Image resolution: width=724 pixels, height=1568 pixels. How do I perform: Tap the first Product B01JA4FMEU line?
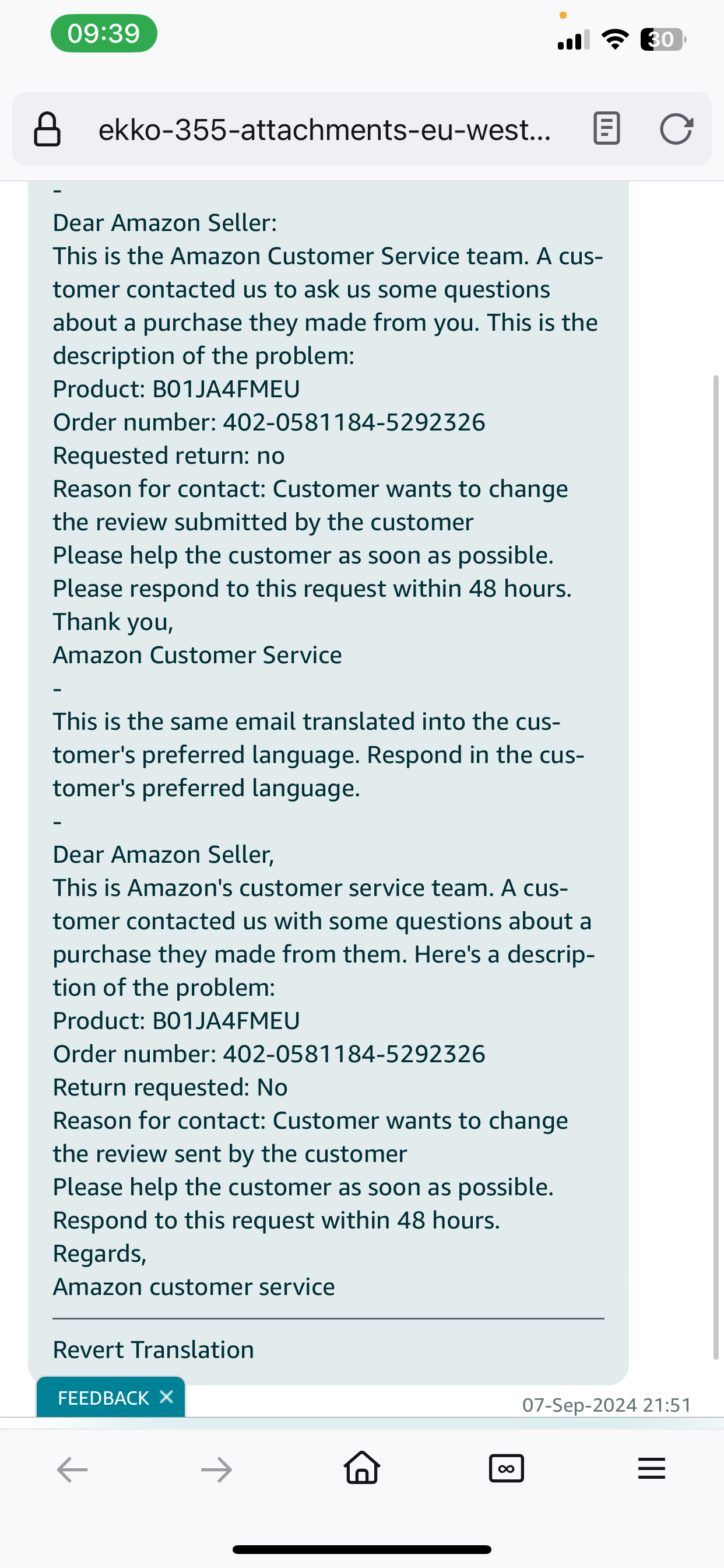(x=177, y=389)
